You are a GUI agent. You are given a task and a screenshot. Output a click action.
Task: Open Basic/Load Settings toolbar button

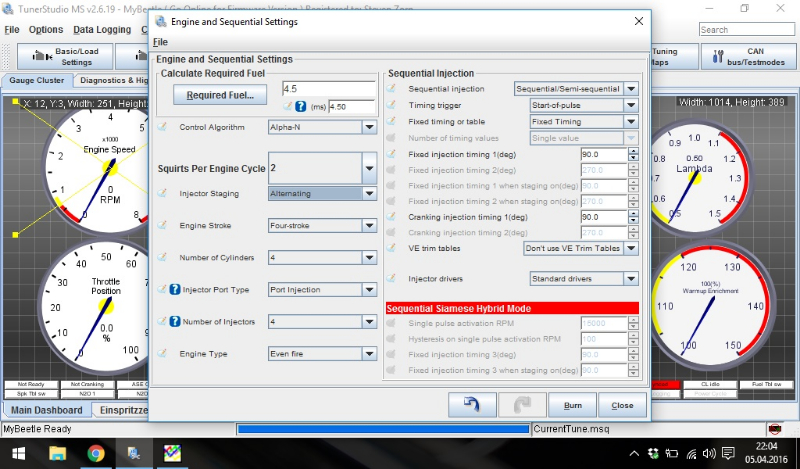(x=63, y=56)
